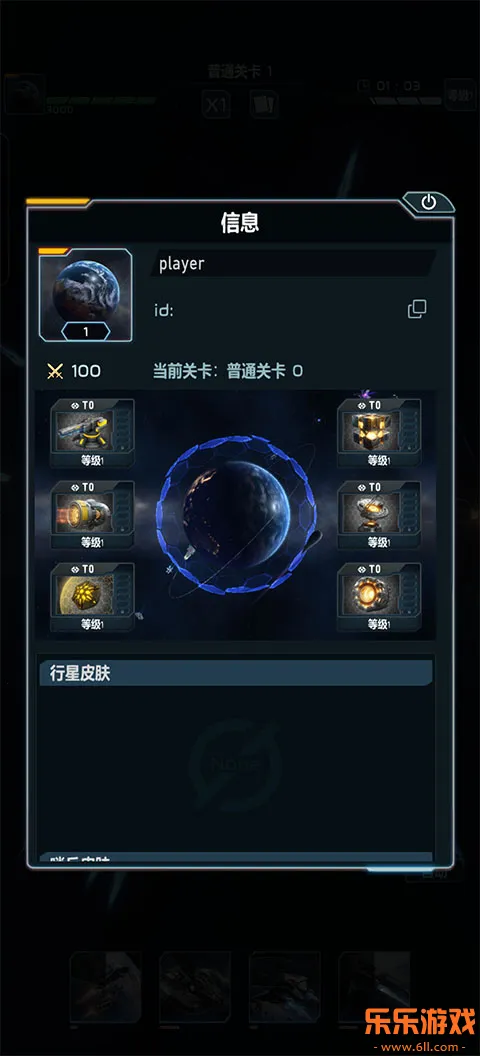480x1056 pixels.
Task: Click the card icon beside X1
Action: (x=265, y=105)
